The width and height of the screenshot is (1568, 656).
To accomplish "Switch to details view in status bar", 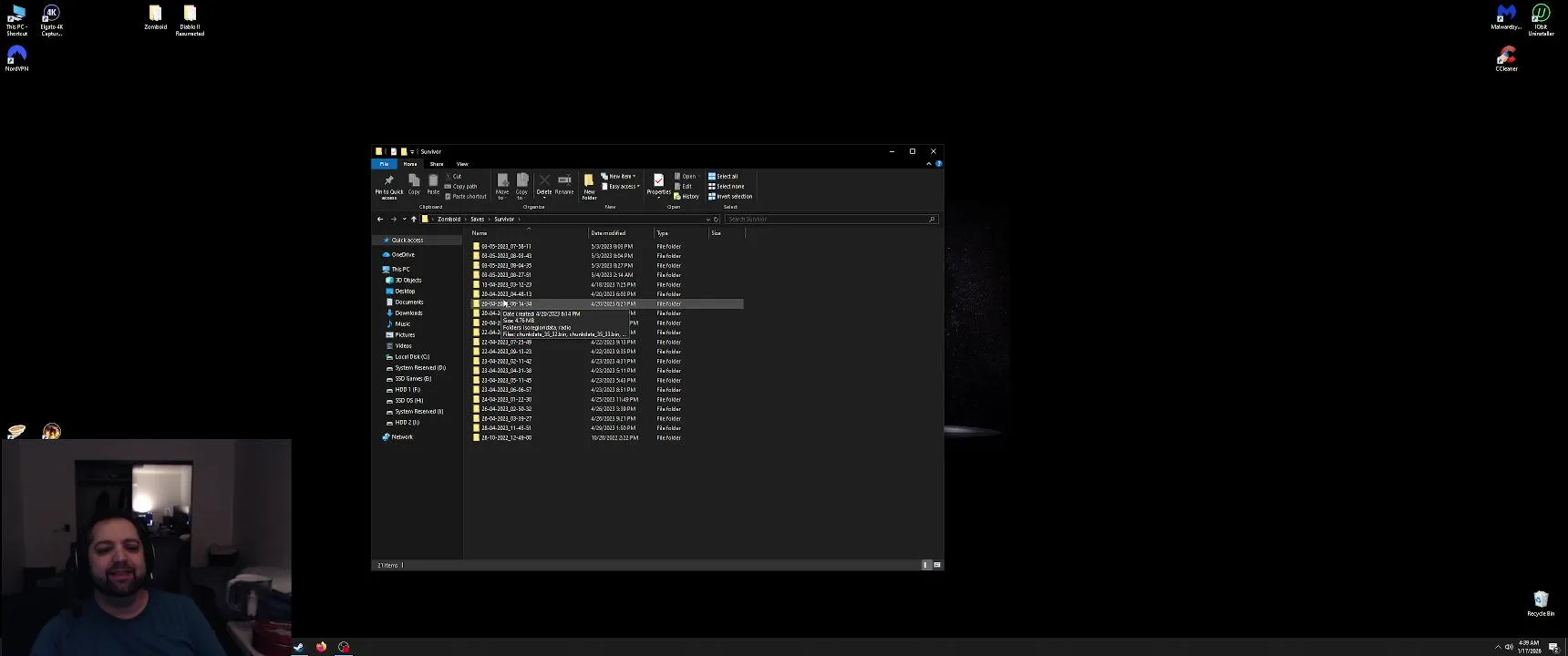I will [x=926, y=565].
